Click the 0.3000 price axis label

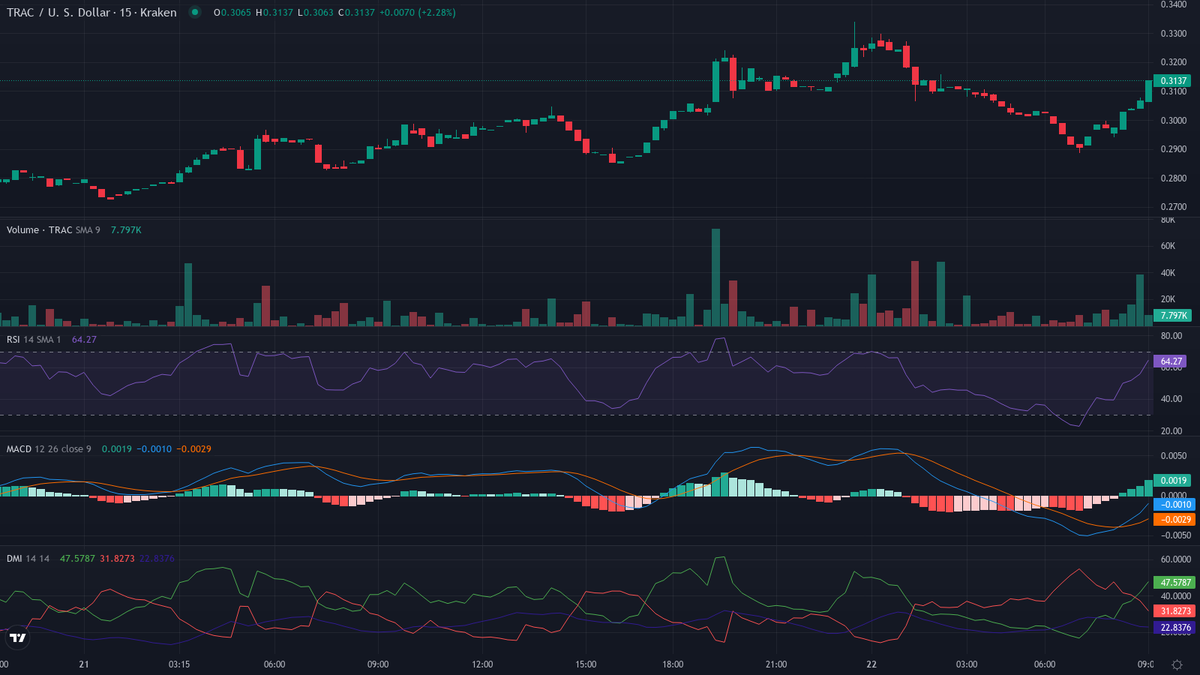coord(1172,120)
